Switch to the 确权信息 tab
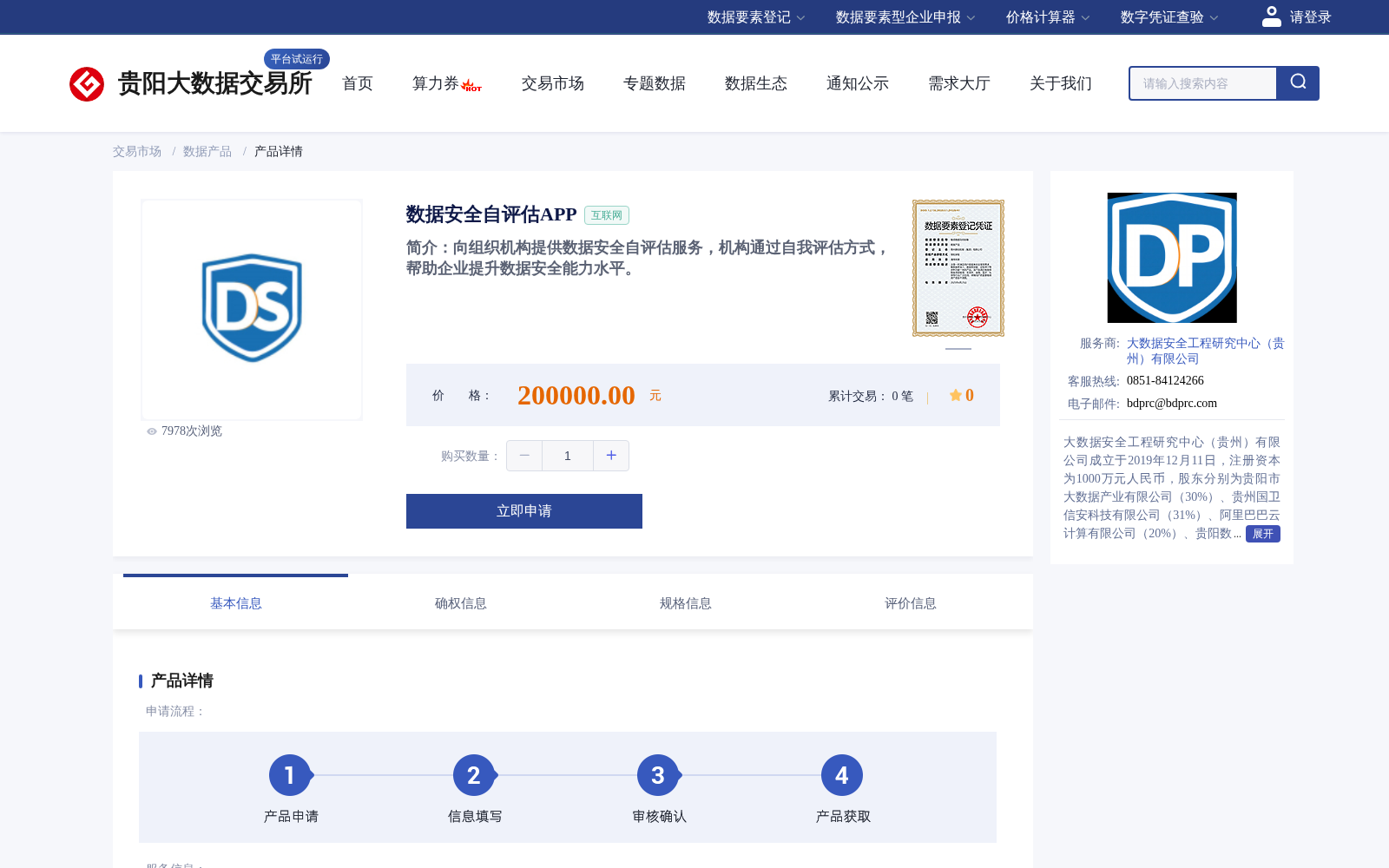This screenshot has height=868, width=1389. pos(460,603)
